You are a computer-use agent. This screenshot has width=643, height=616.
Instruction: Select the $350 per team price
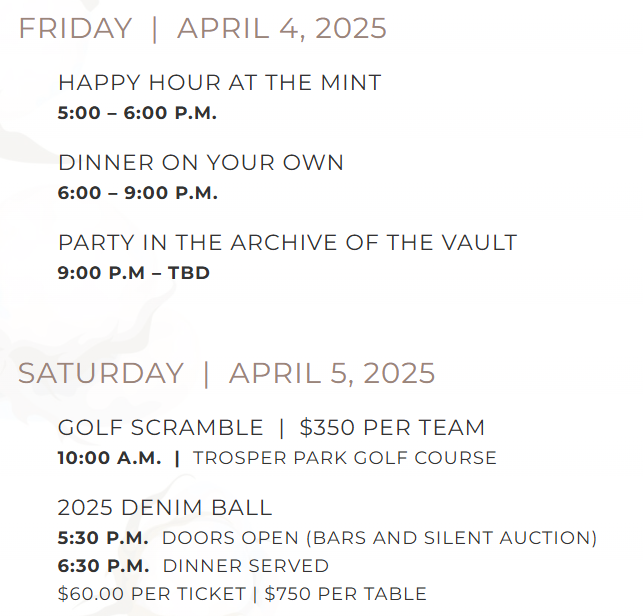pos(392,428)
